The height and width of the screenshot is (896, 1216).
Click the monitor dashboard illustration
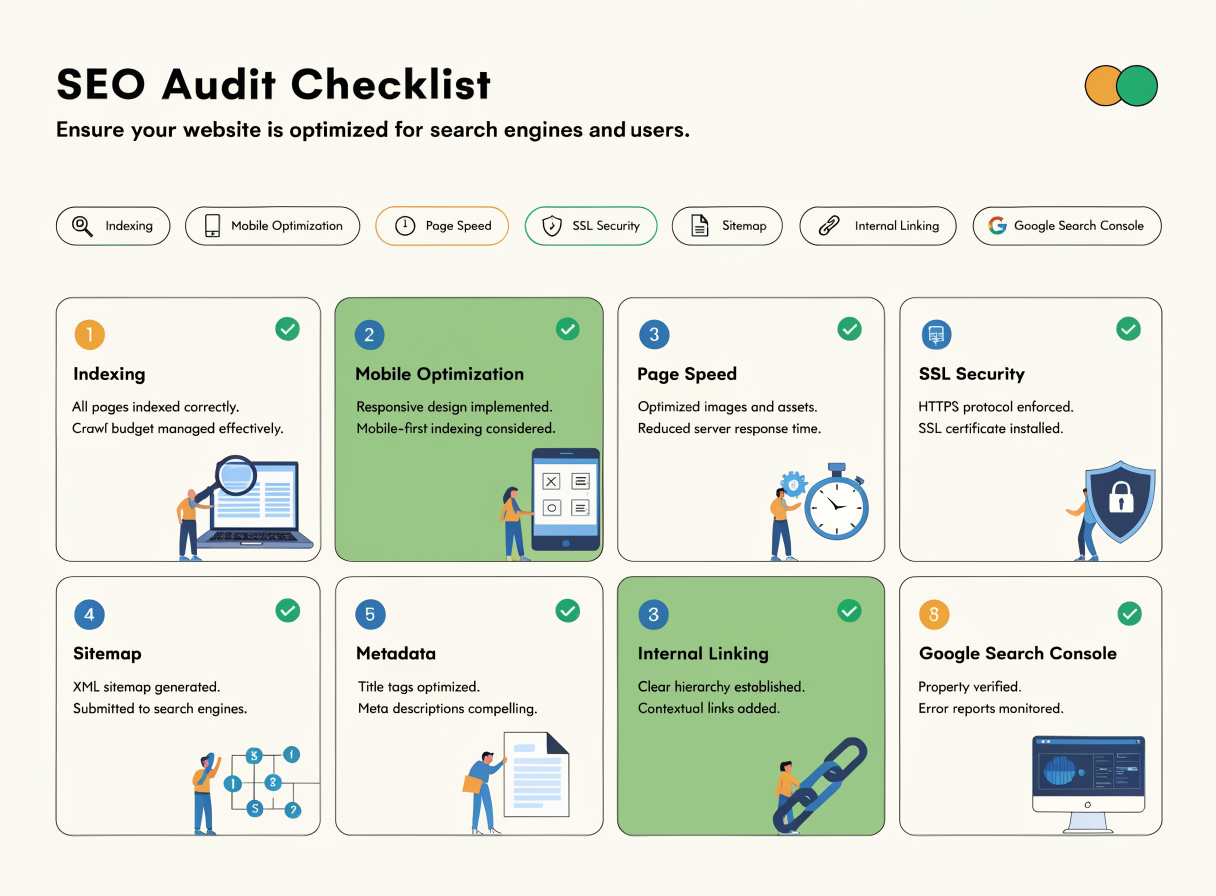pos(1088,783)
